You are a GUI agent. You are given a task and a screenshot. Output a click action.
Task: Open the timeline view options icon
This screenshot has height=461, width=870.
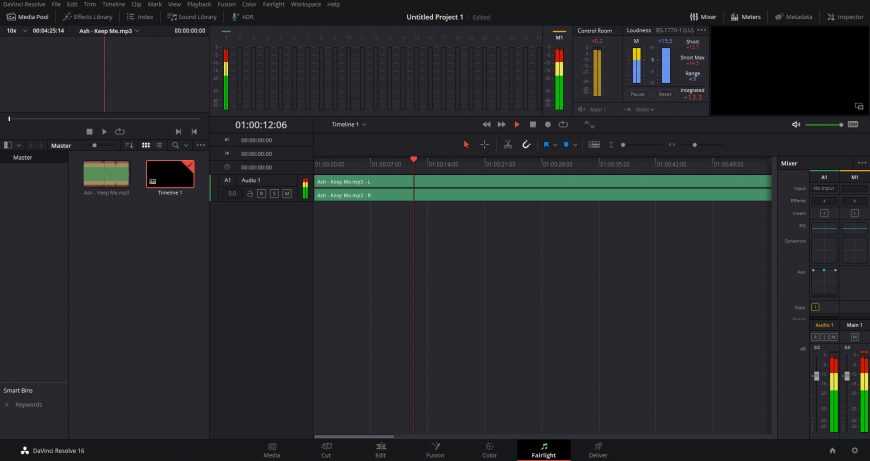point(594,145)
